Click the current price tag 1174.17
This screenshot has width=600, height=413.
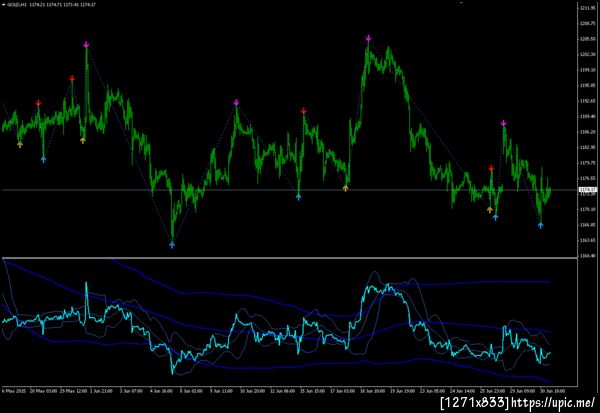pyautogui.click(x=587, y=189)
